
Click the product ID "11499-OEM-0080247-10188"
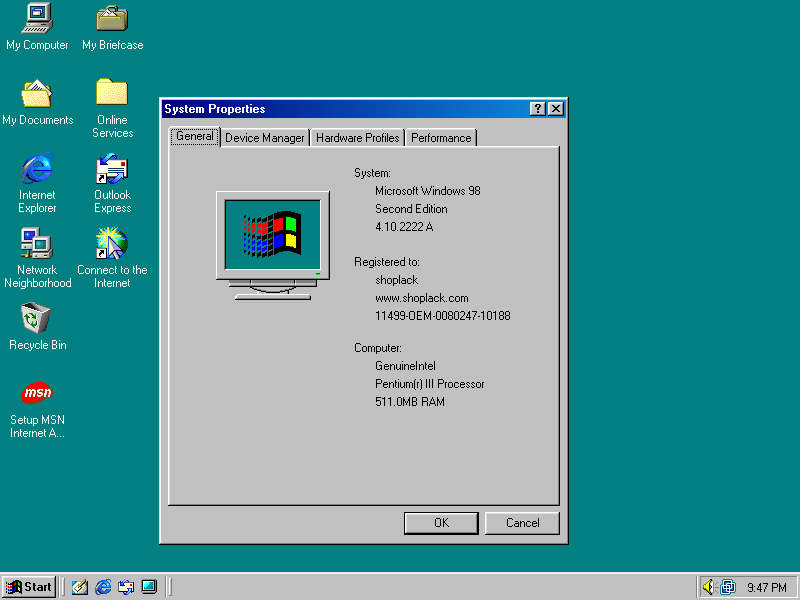[443, 316]
